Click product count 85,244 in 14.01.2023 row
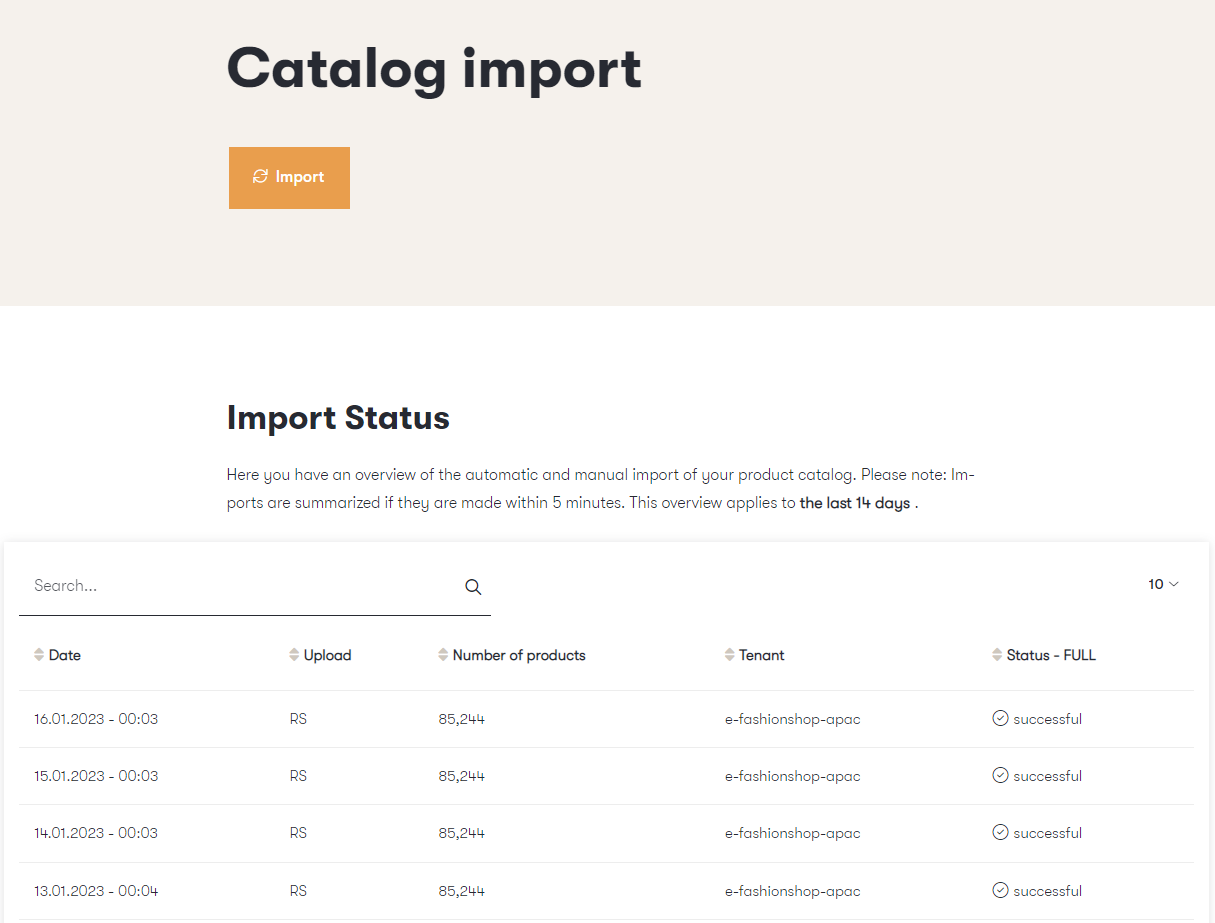1215x923 pixels. (x=462, y=833)
